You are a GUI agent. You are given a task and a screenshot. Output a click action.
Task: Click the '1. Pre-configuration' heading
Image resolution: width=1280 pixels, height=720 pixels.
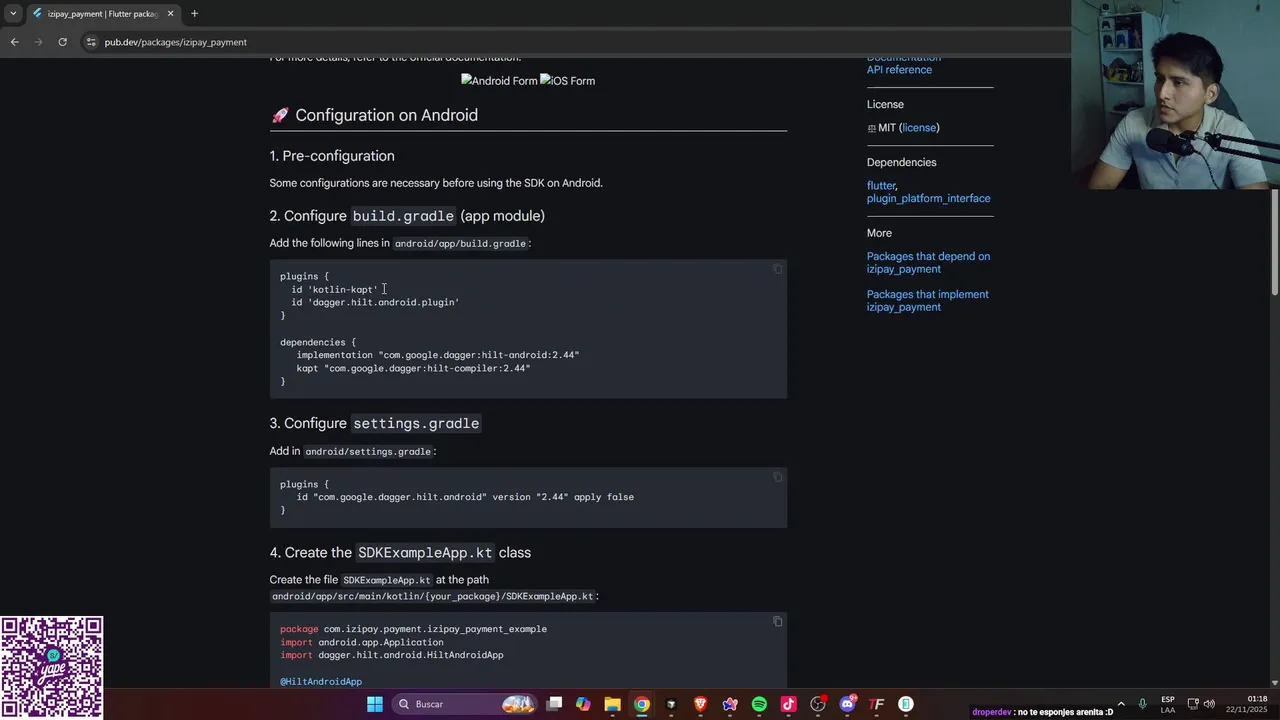(x=332, y=156)
